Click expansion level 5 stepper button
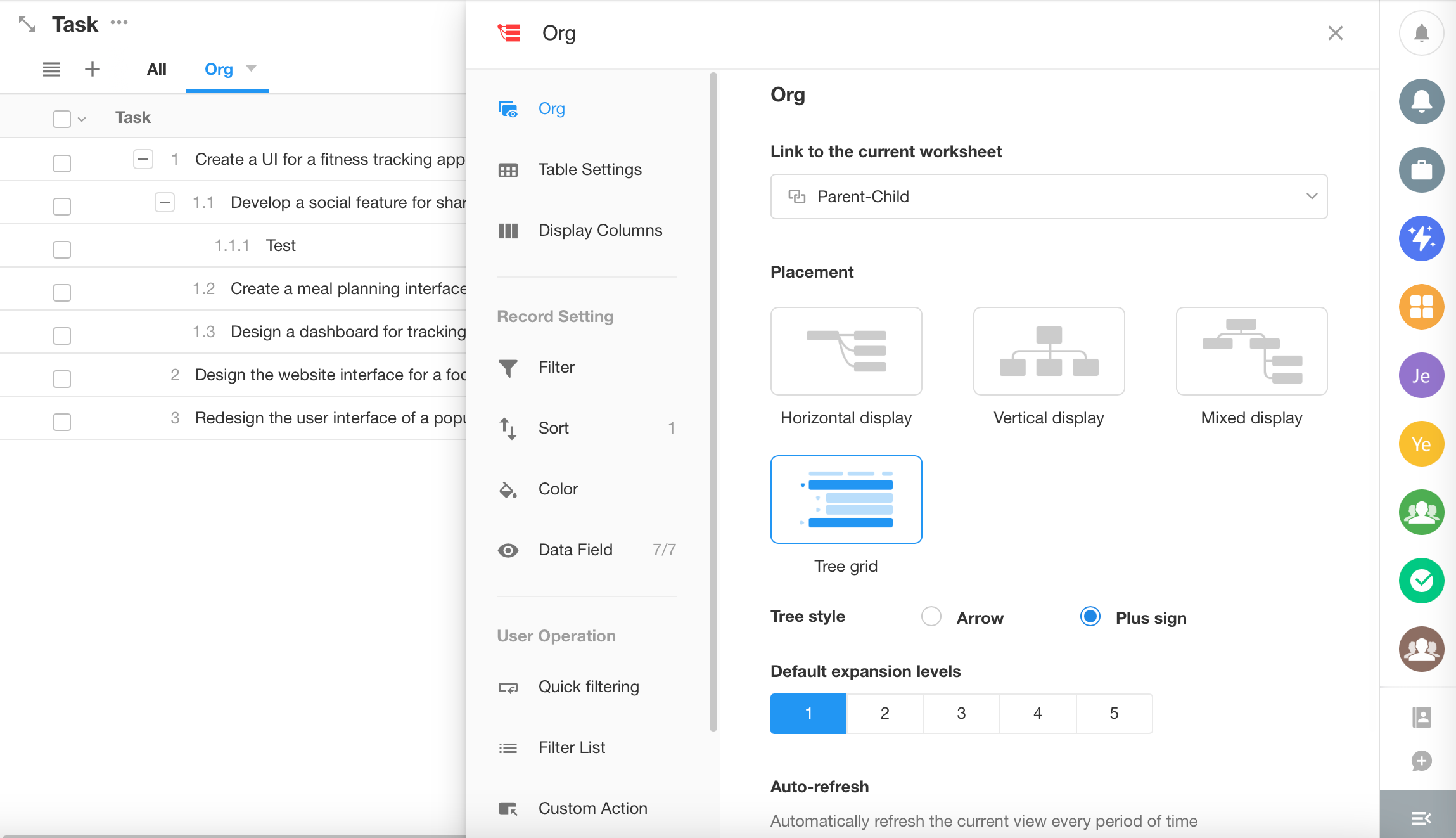This screenshot has height=838, width=1456. [x=1113, y=713]
